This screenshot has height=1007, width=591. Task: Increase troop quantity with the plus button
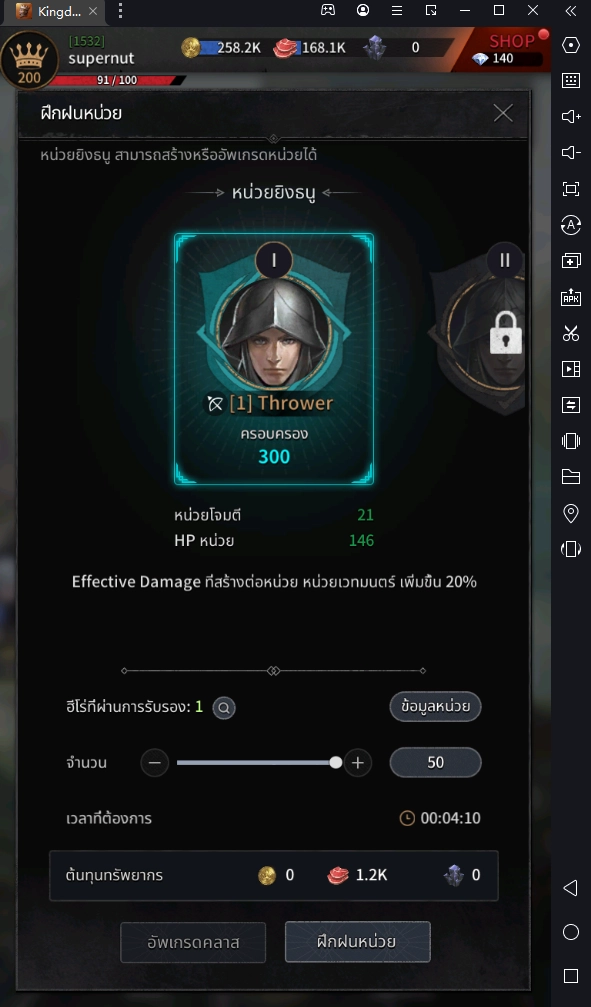pyautogui.click(x=358, y=763)
